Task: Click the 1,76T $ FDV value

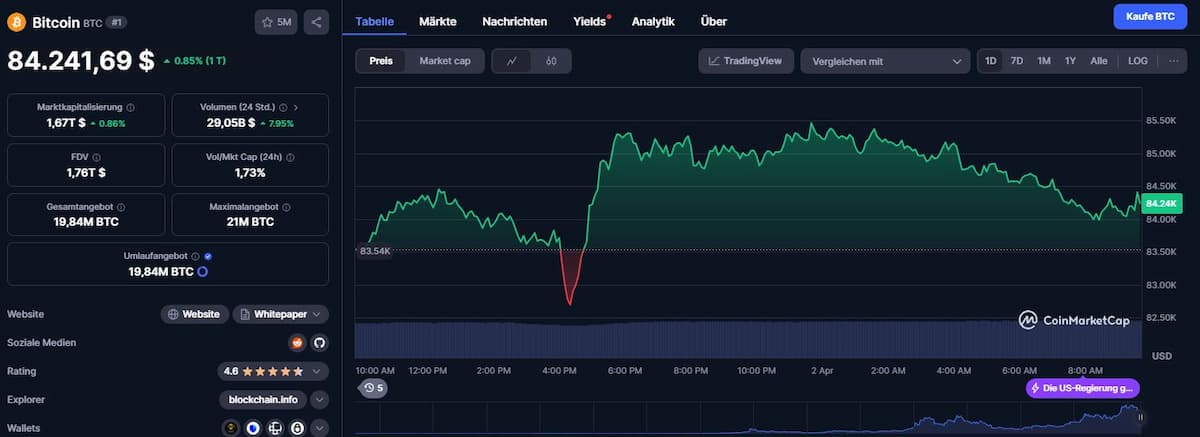Action: (84, 173)
